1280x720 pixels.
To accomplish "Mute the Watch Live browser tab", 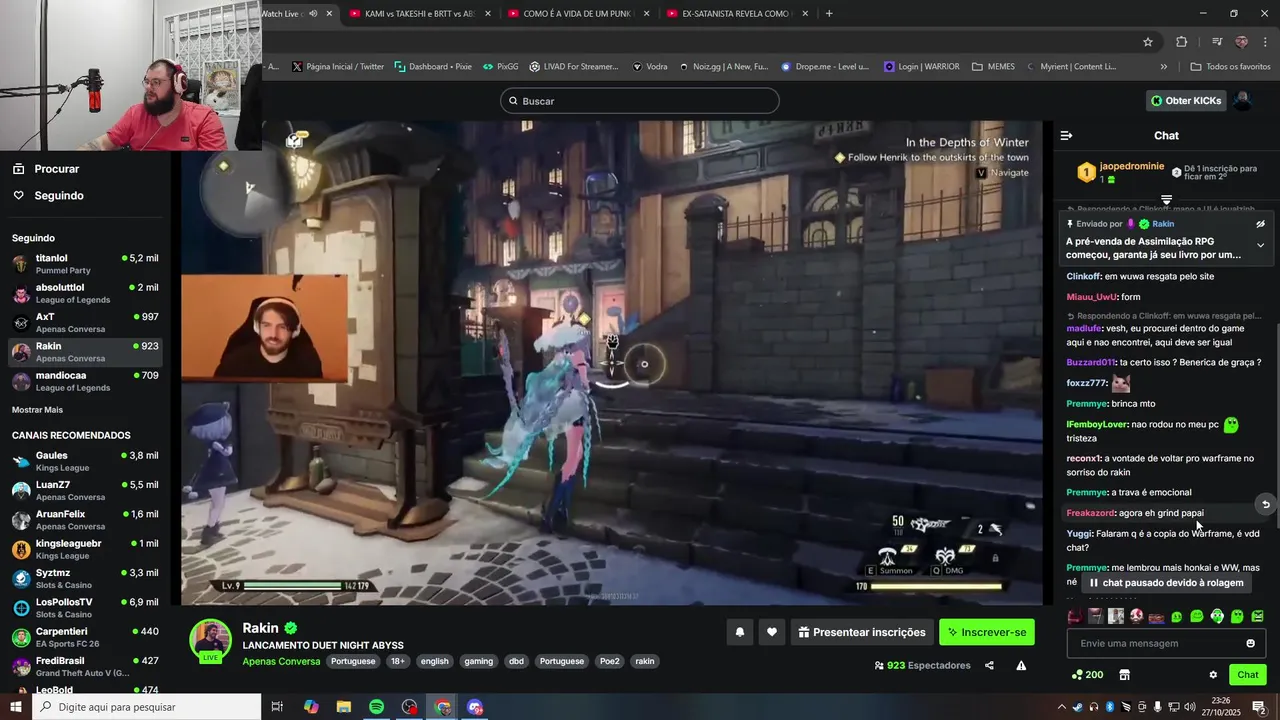I will (313, 13).
